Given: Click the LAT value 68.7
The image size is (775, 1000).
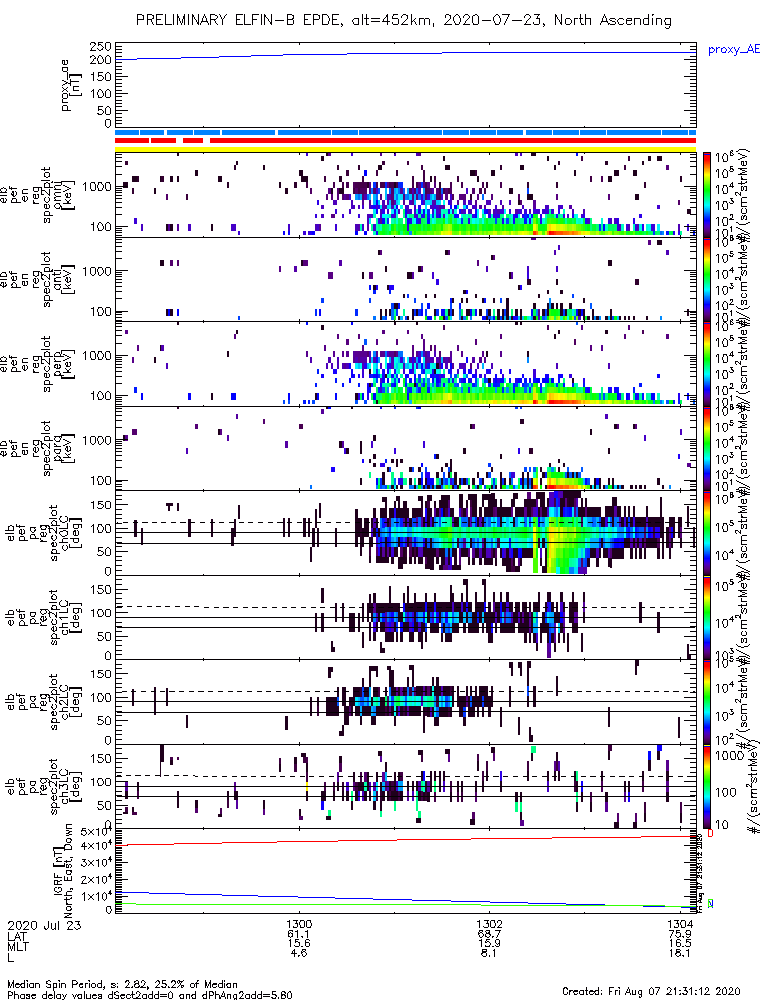Looking at the screenshot, I should coord(489,934).
